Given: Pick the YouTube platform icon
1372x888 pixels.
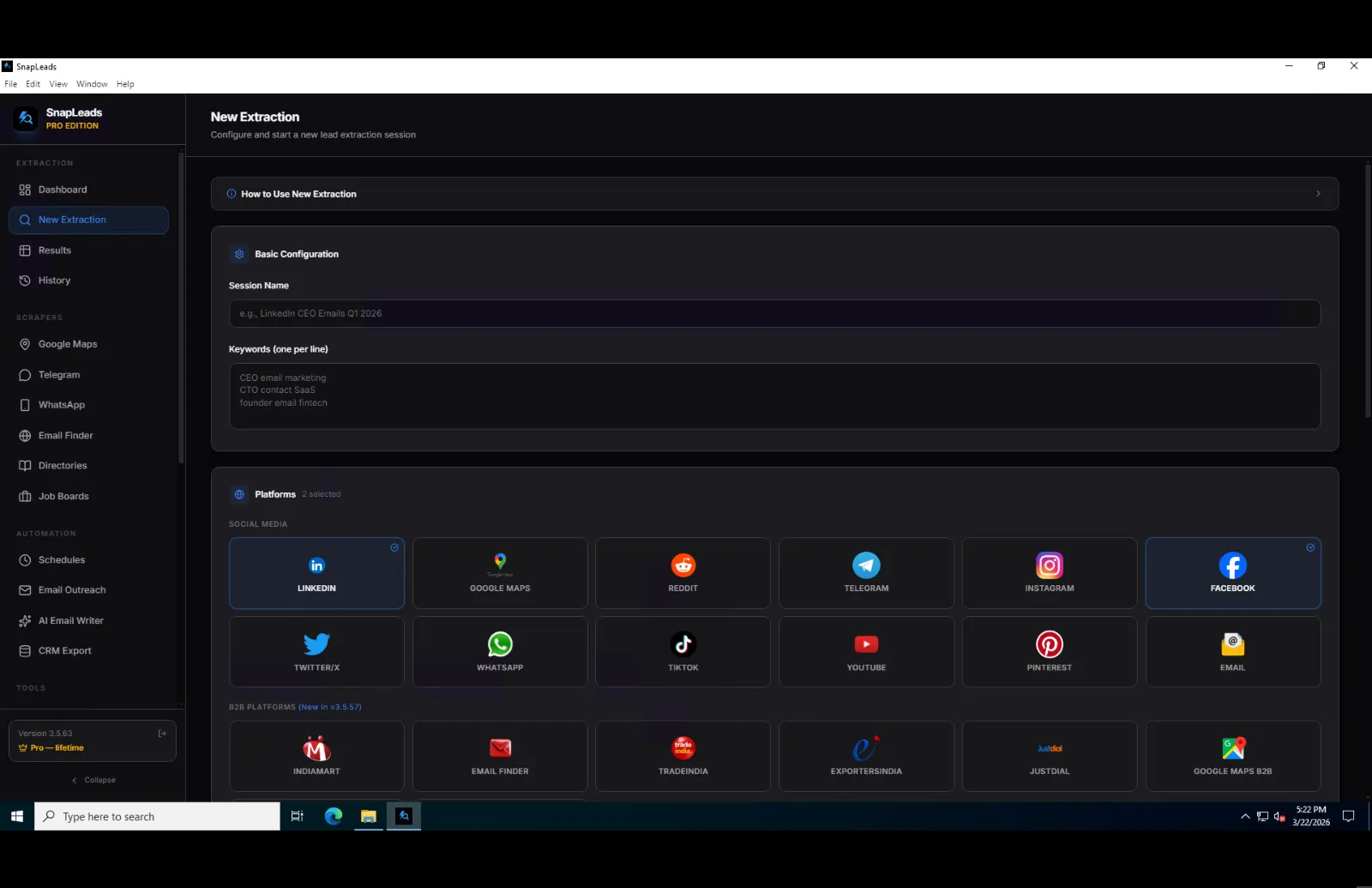Looking at the screenshot, I should point(866,644).
